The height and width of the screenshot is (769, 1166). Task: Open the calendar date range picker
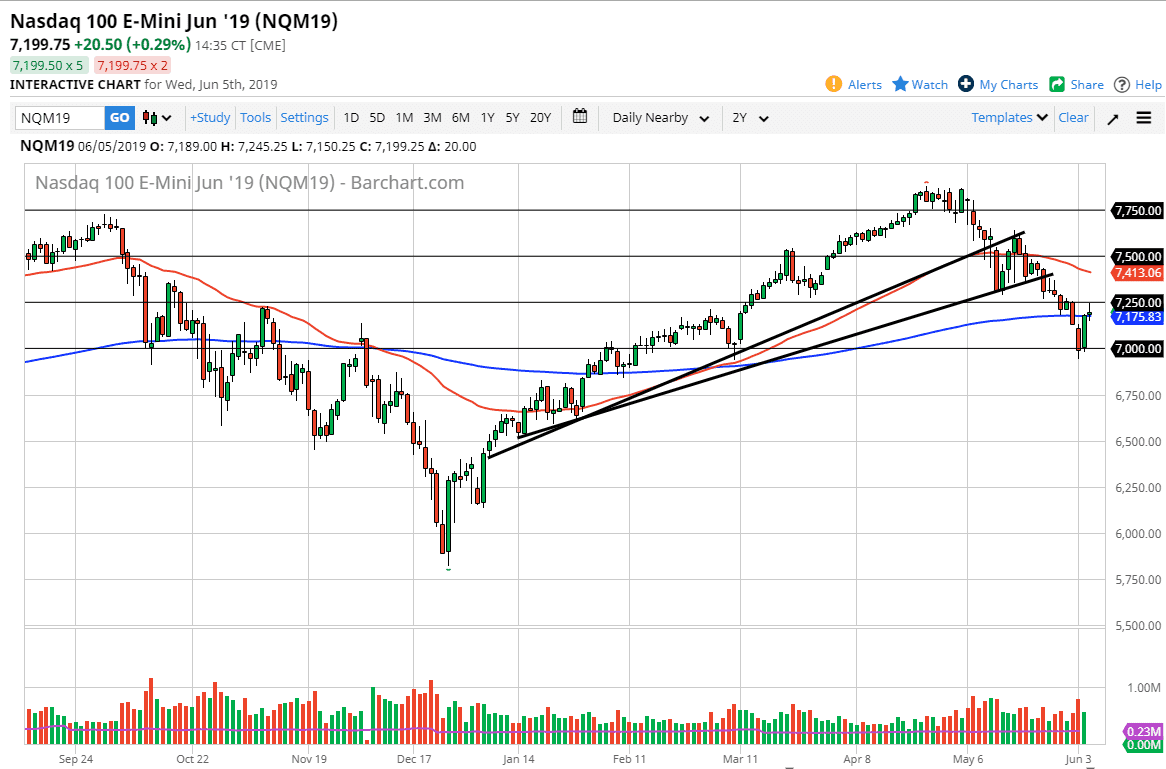pos(580,117)
